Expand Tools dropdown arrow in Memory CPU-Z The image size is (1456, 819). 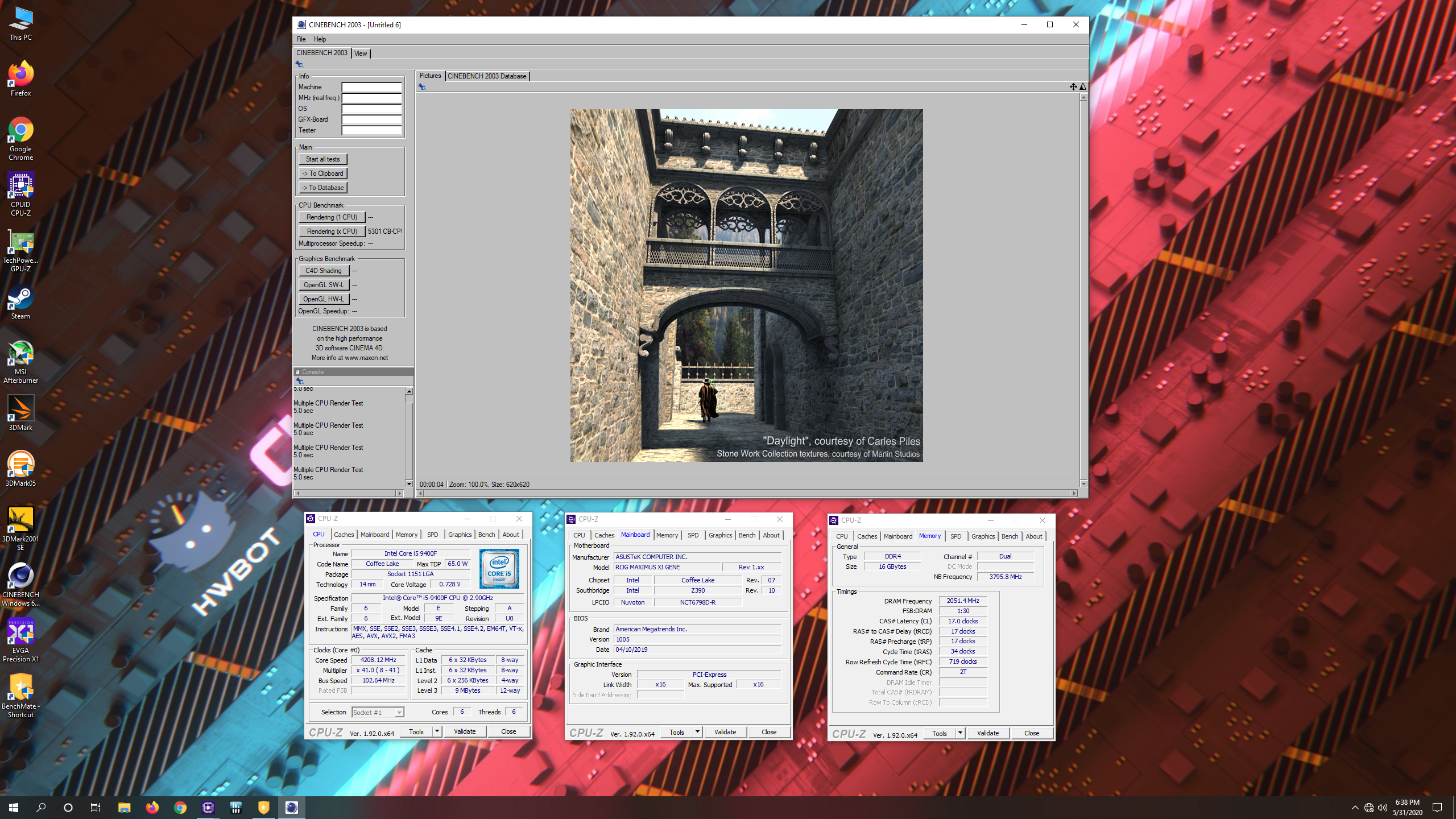tap(961, 733)
